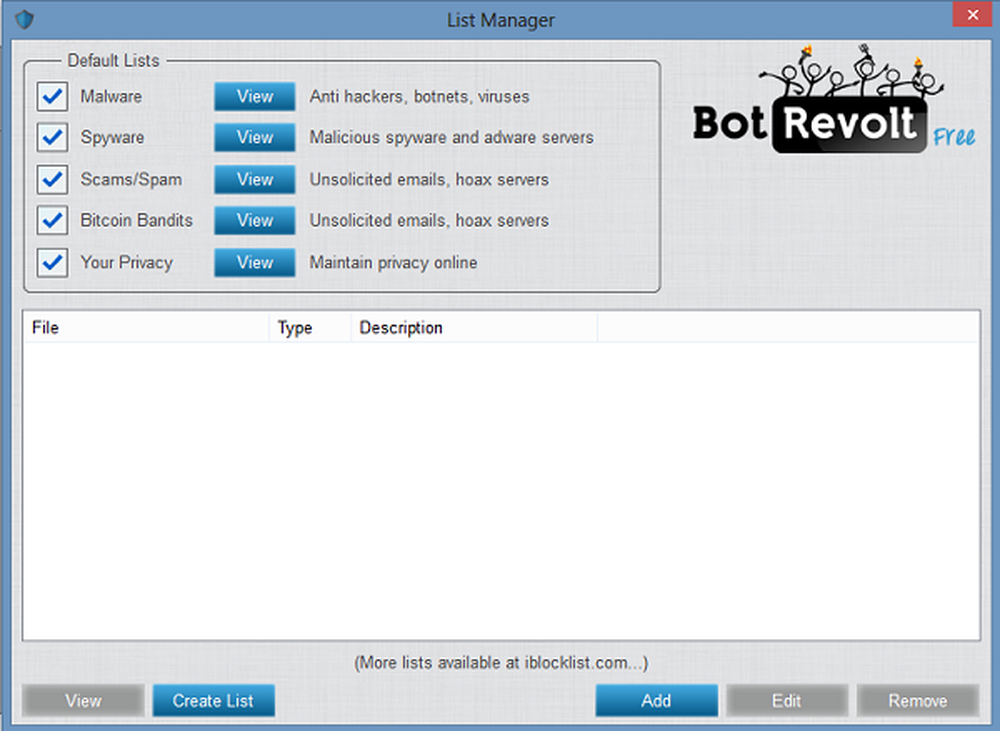Open View for Spyware list

tap(255, 138)
